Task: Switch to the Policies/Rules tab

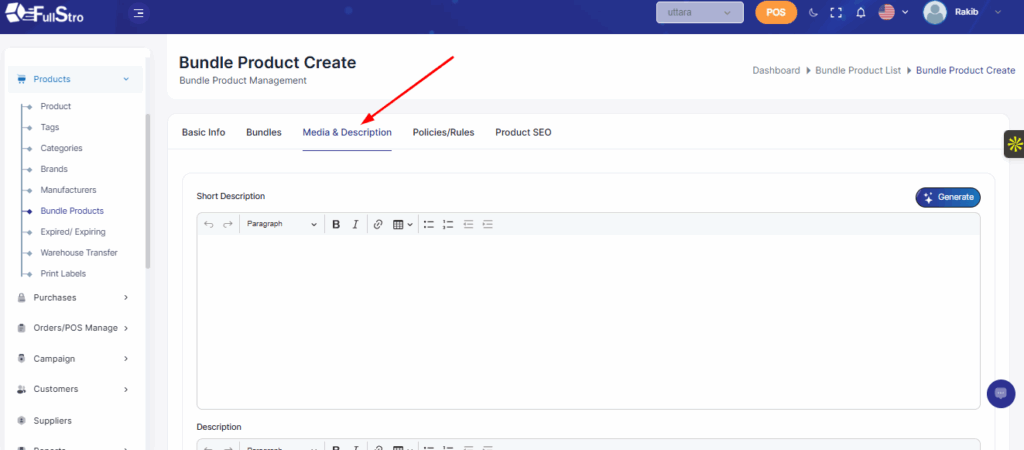Action: click(443, 132)
